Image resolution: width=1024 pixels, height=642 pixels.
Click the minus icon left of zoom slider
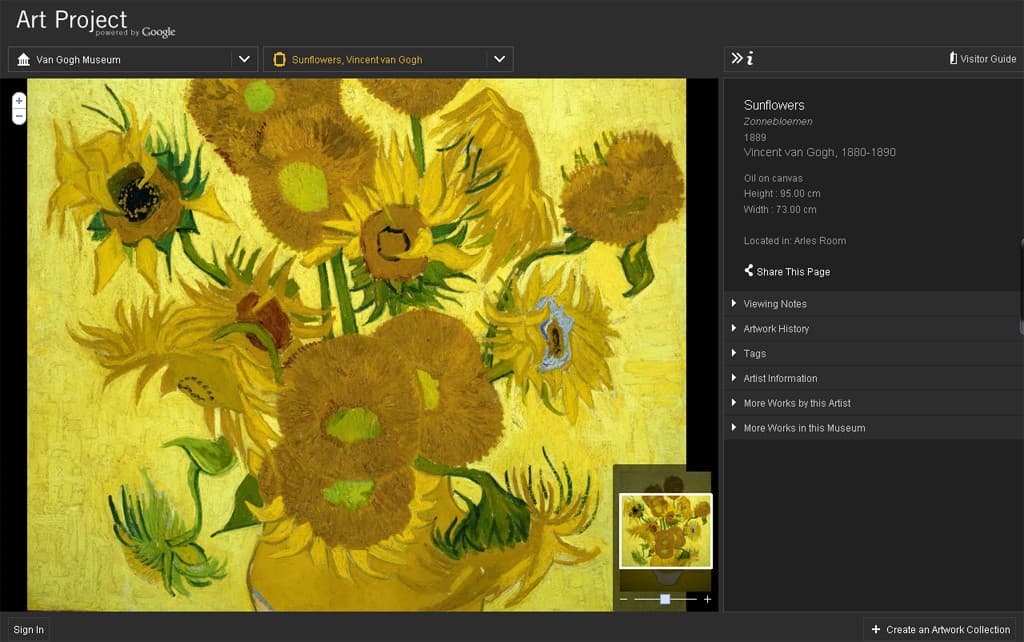pyautogui.click(x=624, y=599)
